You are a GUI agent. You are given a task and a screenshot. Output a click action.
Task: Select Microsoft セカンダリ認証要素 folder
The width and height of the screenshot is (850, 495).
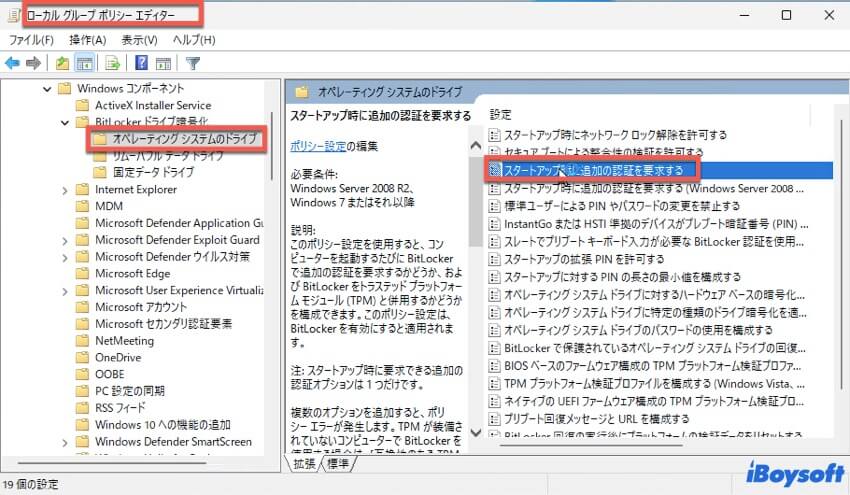(x=163, y=324)
